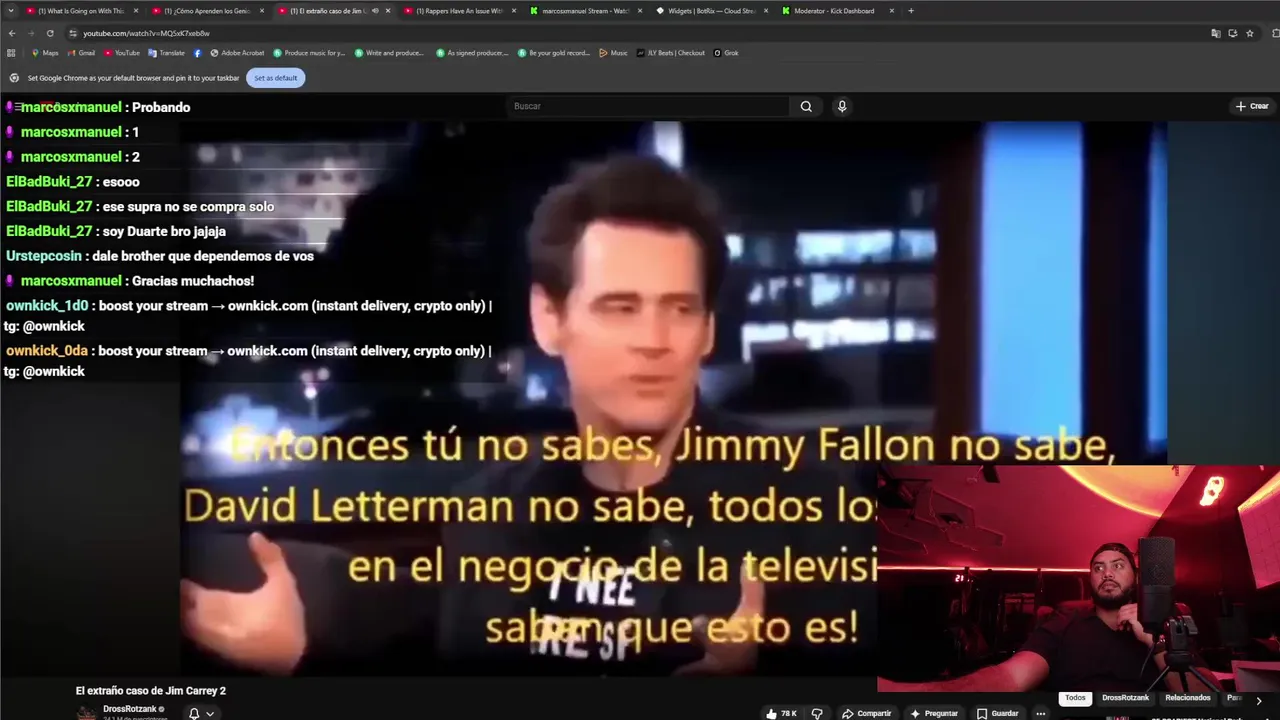The image size is (1280, 720).
Task: Switch to Rappers Have An Issue tab
Action: tap(458, 11)
